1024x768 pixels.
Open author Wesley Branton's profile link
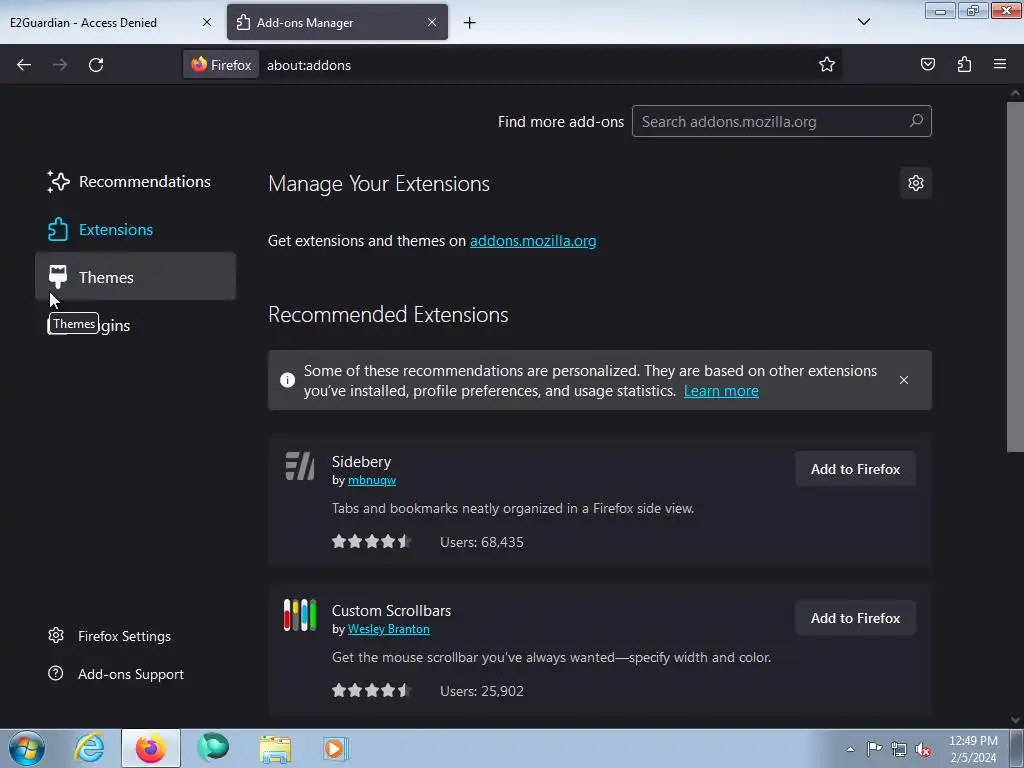tap(389, 629)
